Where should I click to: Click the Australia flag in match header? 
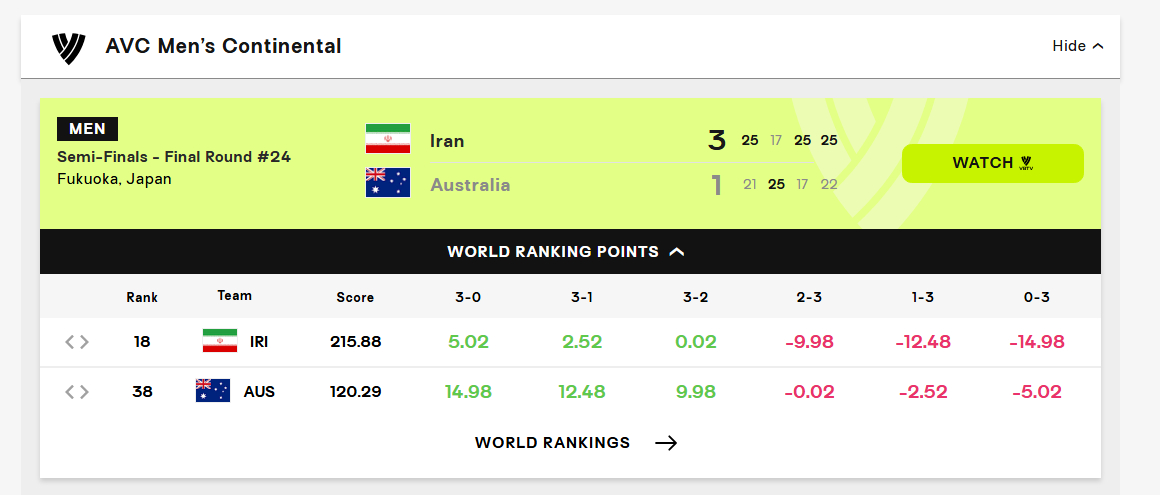pos(388,183)
